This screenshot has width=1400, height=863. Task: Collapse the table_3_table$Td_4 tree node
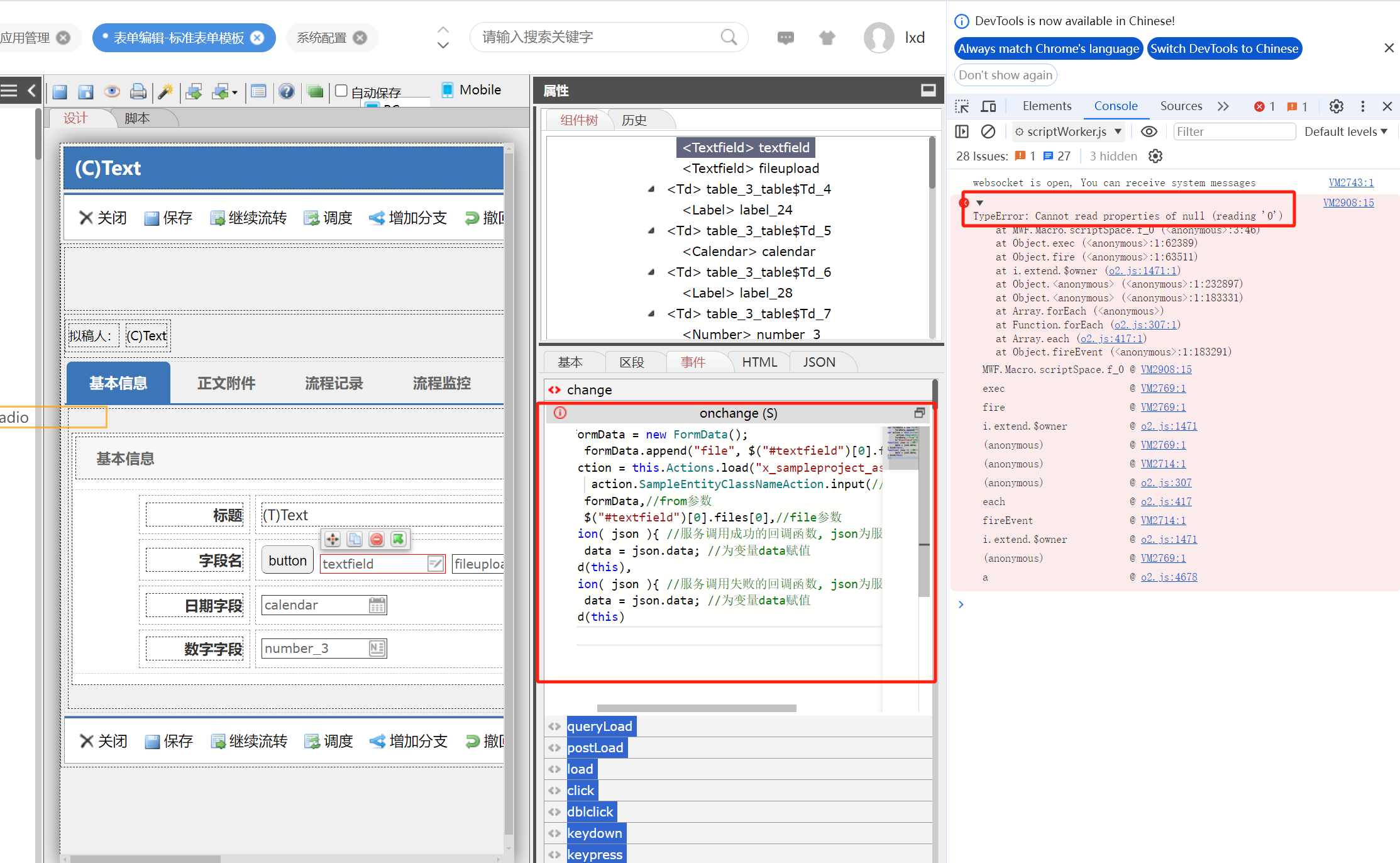[x=651, y=189]
